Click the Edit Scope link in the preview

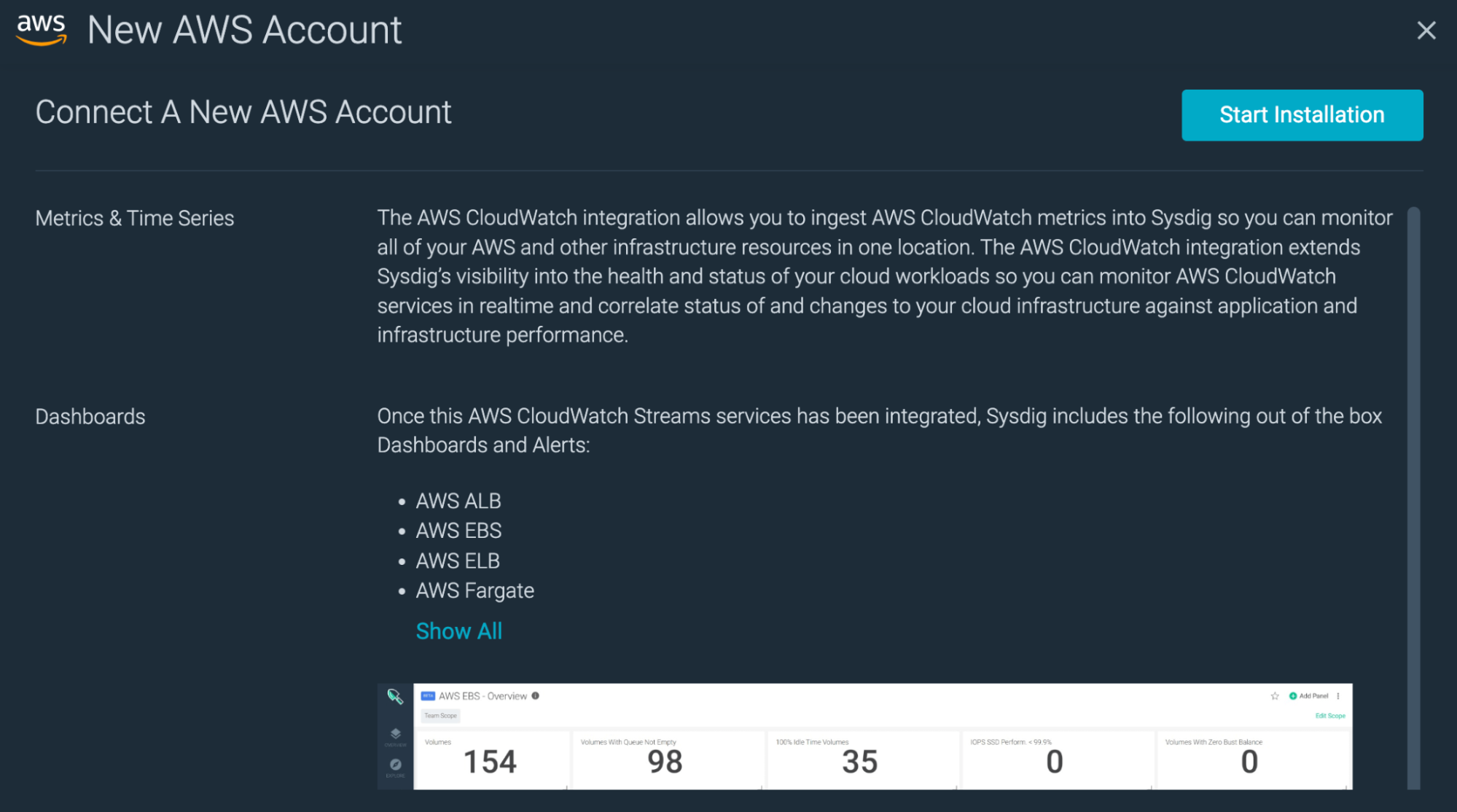tap(1331, 716)
